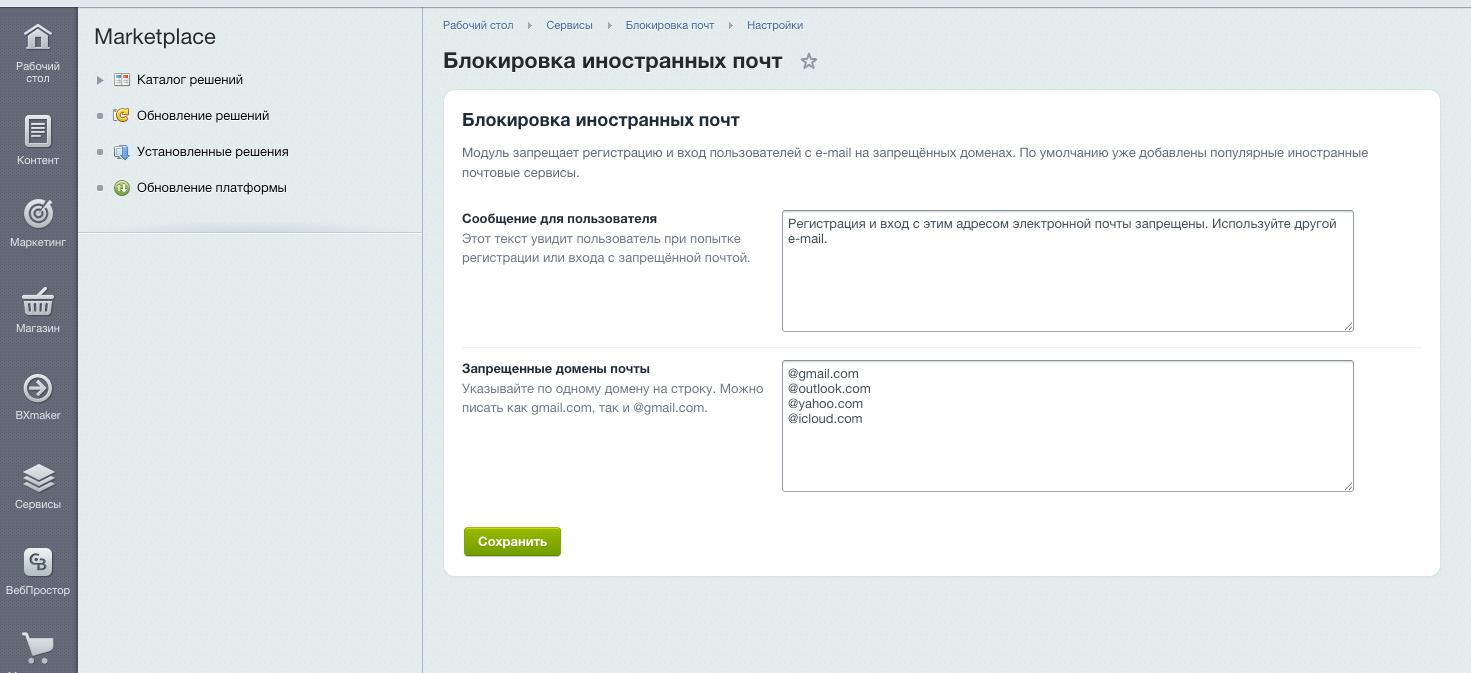Open the cart icon below ВебПростор
The image size is (1471, 673).
tap(38, 649)
